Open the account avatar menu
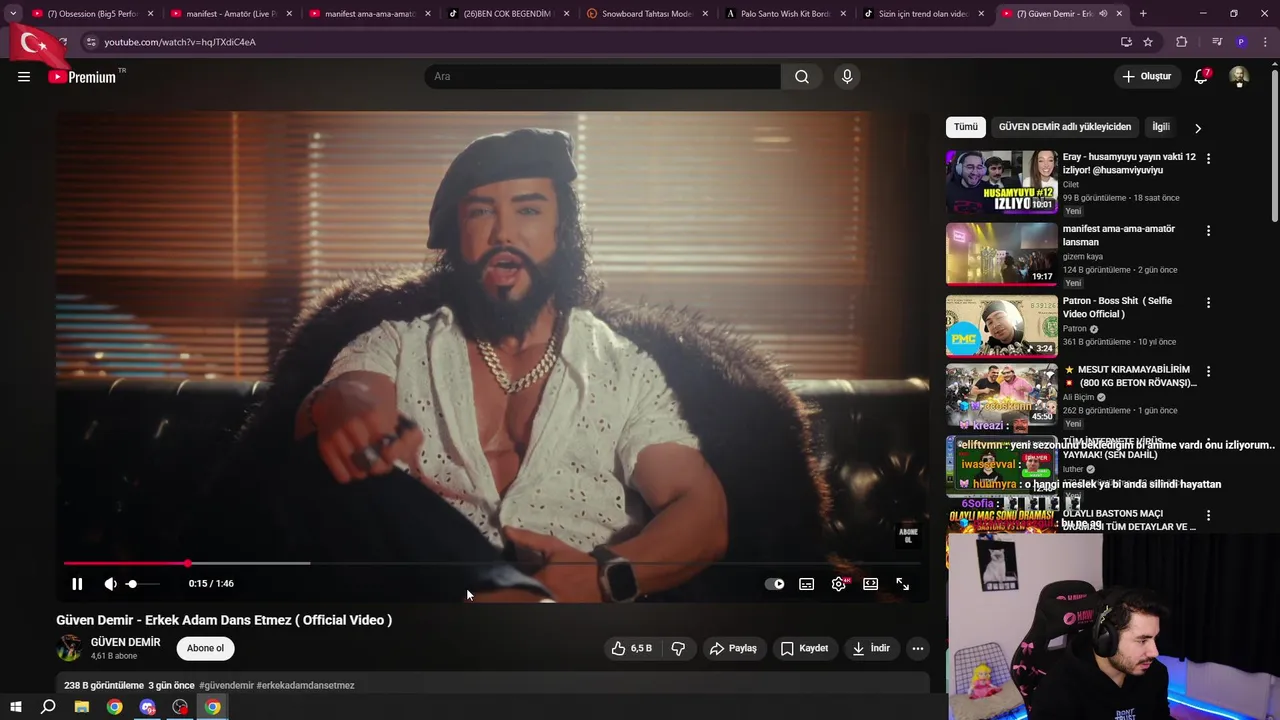Screen dimensions: 1280x720 (1239, 77)
